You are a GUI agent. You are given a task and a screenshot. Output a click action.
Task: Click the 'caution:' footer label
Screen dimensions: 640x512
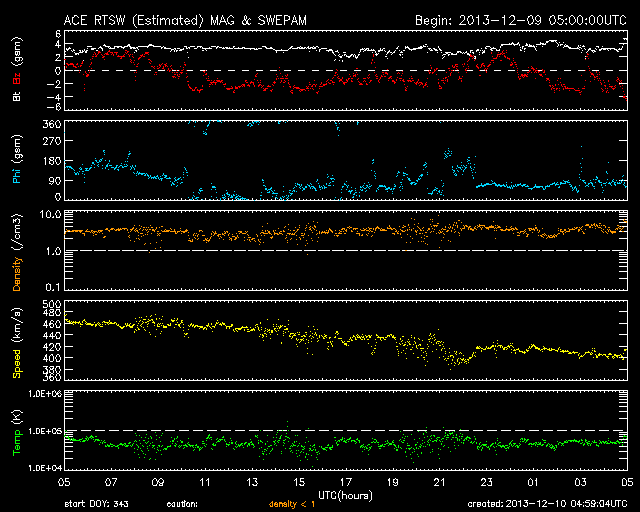(x=182, y=504)
